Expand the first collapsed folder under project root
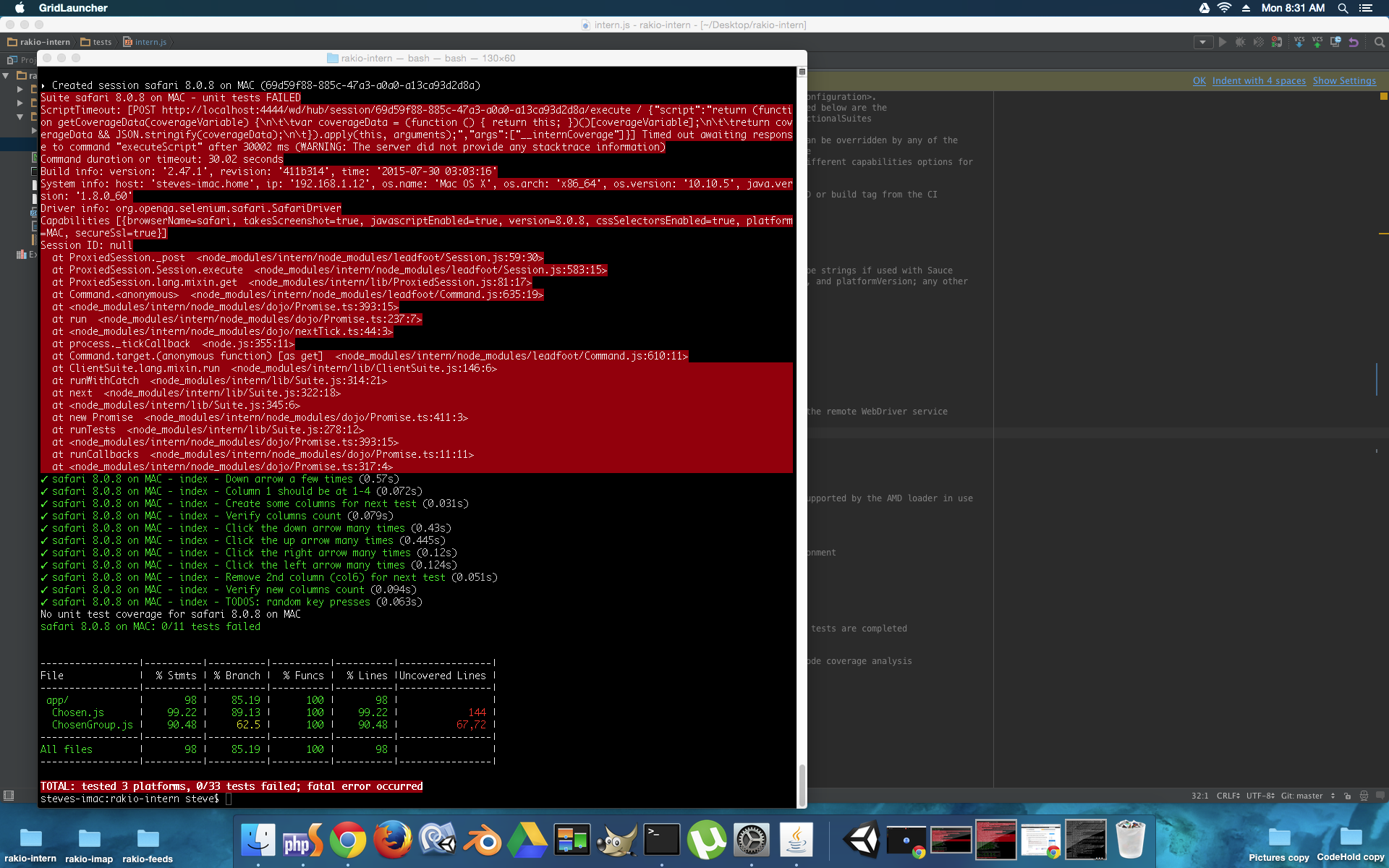The width and height of the screenshot is (1389, 868). (20, 89)
